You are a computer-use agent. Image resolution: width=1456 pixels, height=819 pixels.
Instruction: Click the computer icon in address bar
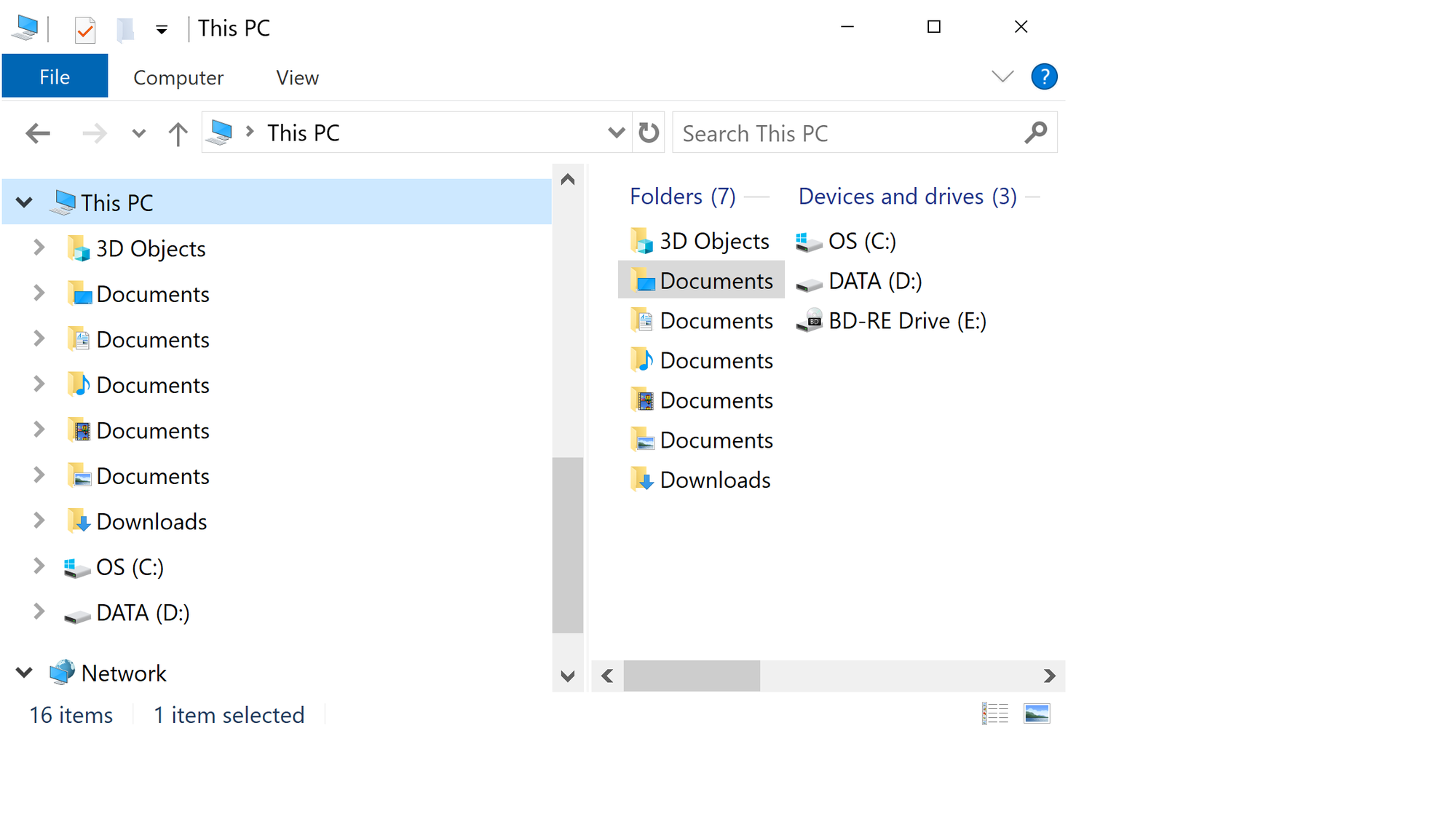click(219, 132)
